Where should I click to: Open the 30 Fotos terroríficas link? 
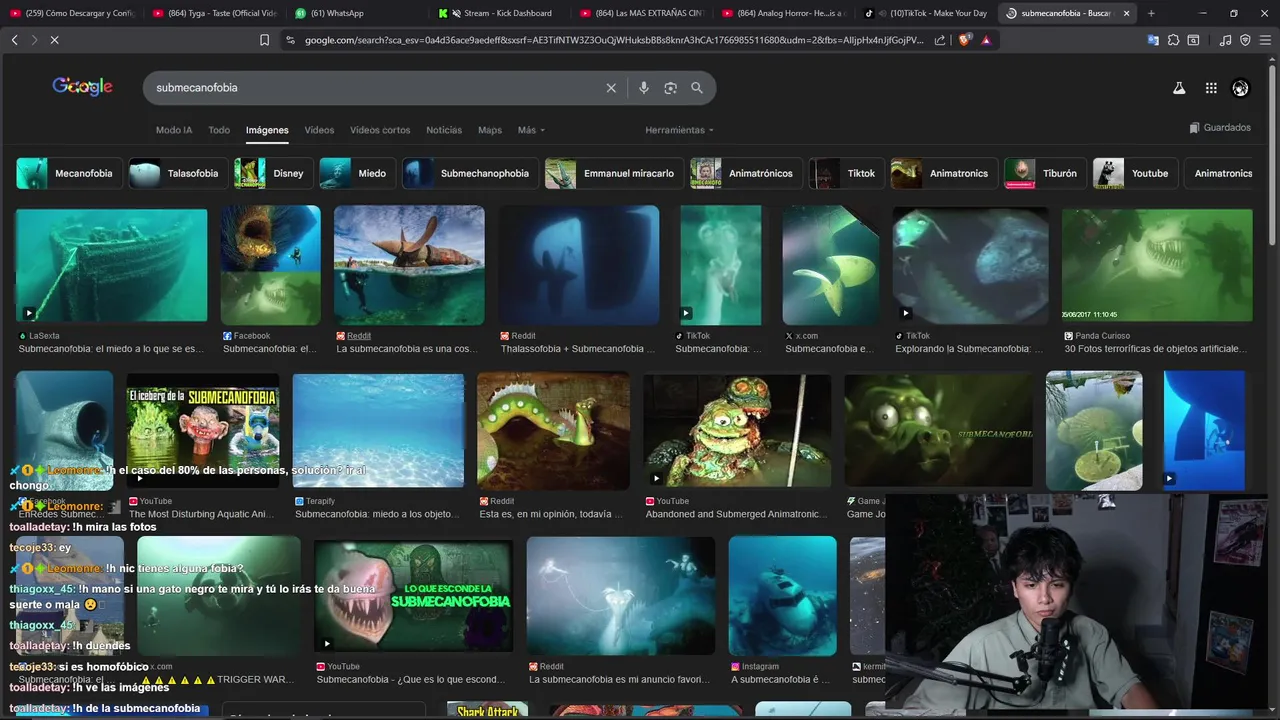[x=1156, y=349]
